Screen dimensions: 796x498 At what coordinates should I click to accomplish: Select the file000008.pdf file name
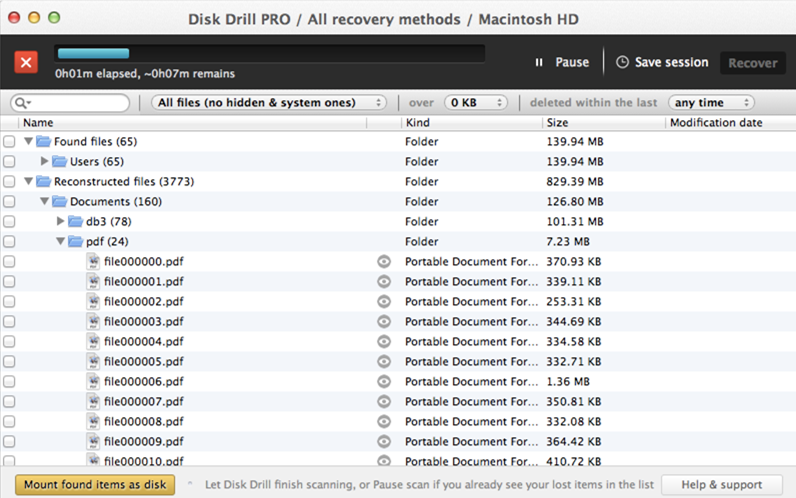[144, 421]
